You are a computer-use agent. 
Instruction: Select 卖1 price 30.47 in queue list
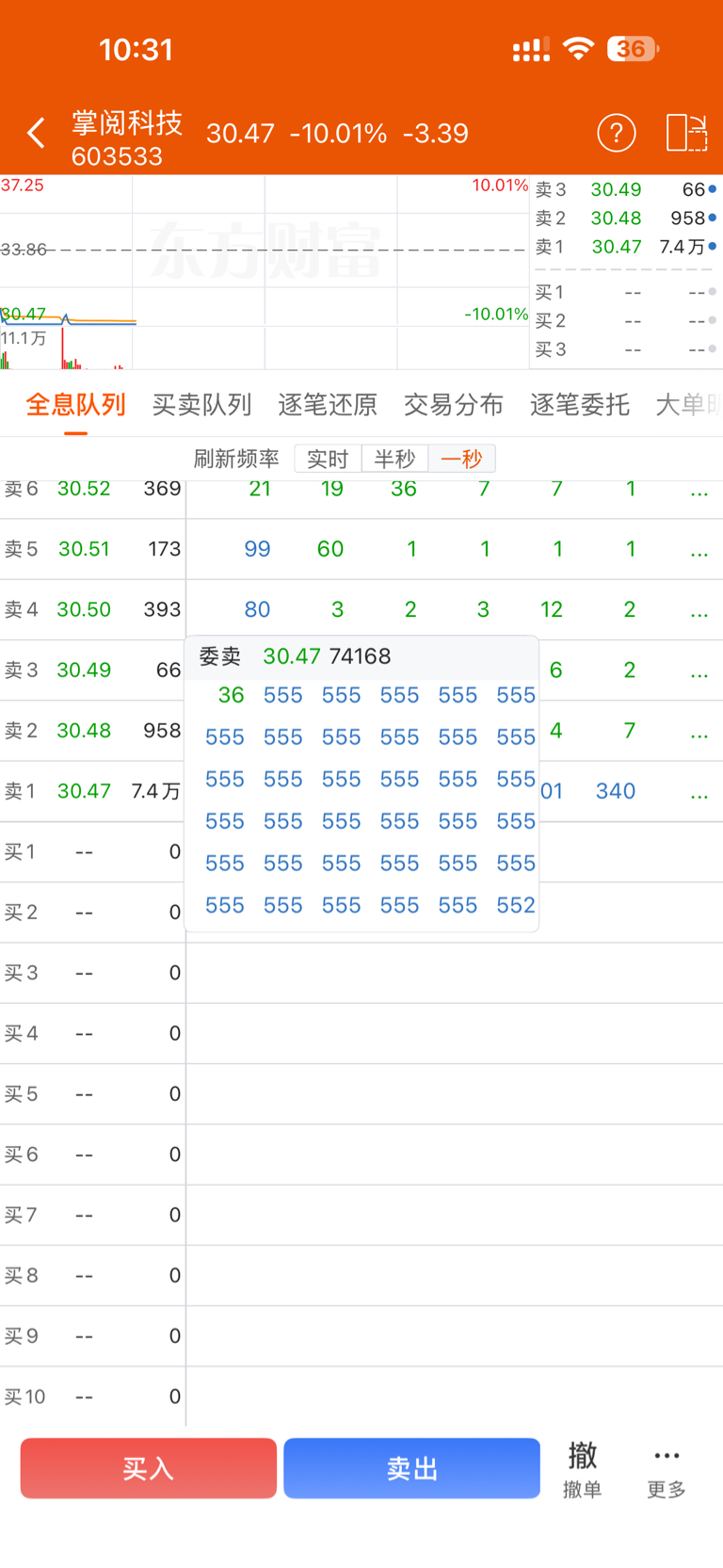click(84, 791)
